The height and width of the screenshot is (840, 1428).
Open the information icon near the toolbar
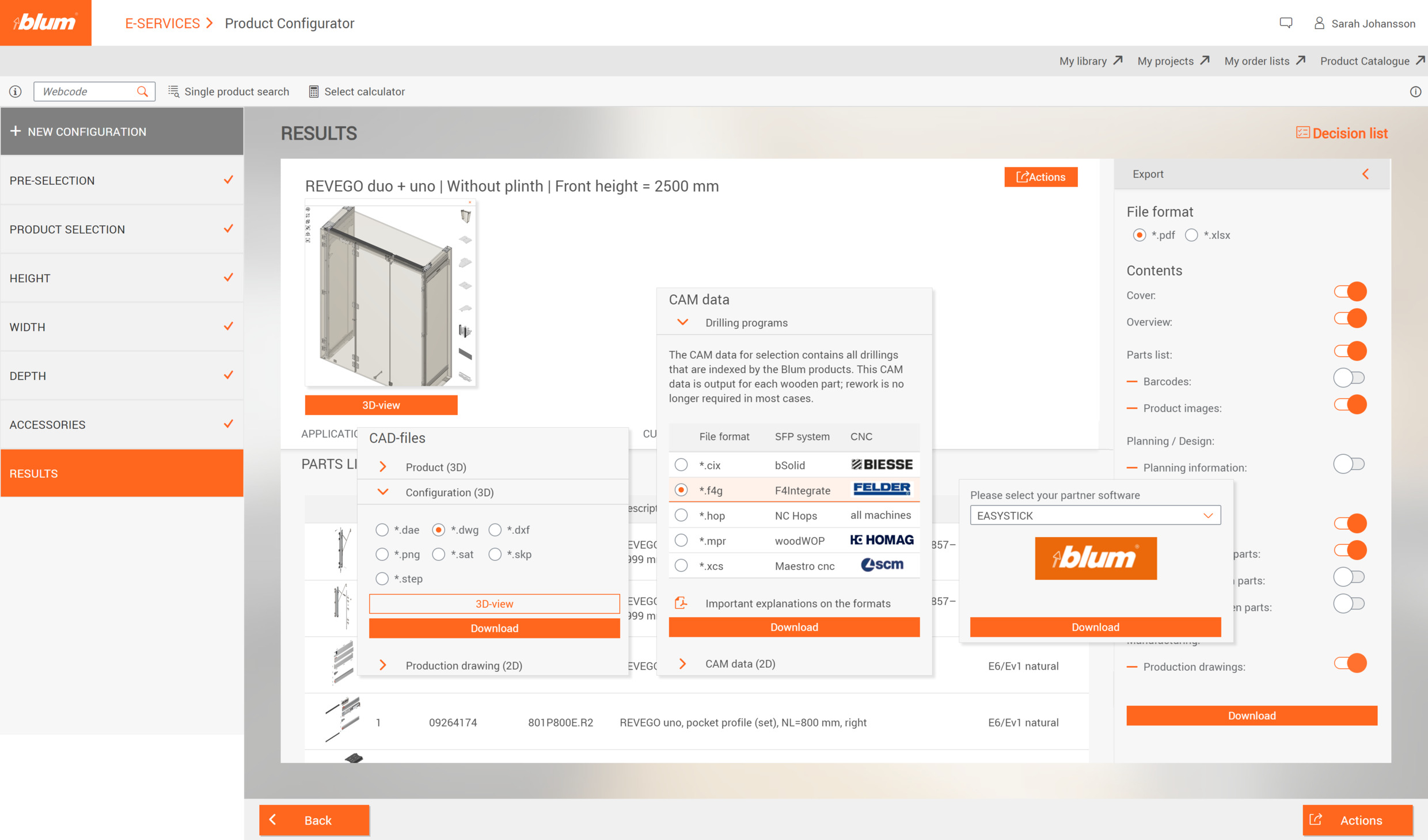[x=16, y=92]
